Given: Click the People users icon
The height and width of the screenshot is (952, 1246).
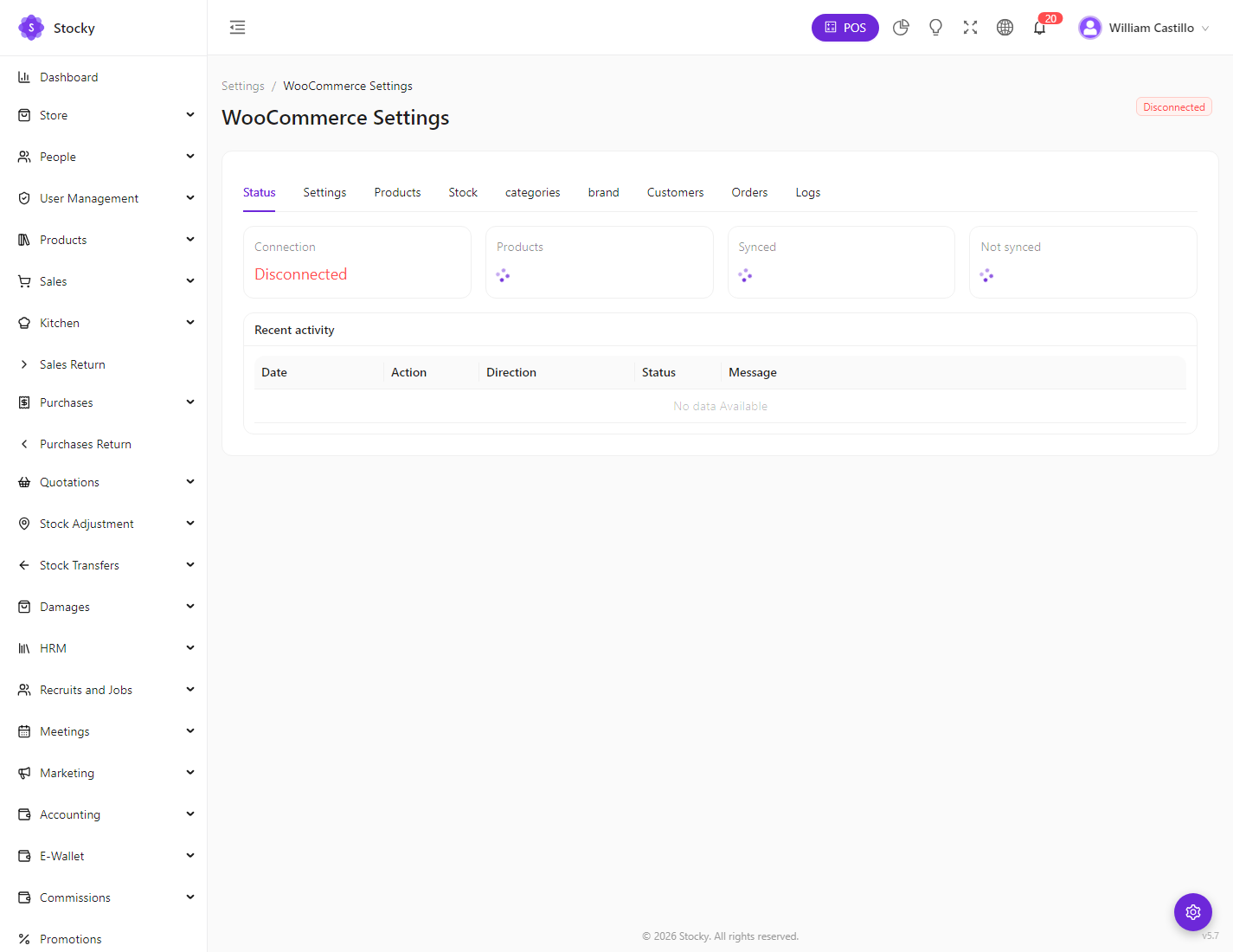Looking at the screenshot, I should click(x=24, y=157).
